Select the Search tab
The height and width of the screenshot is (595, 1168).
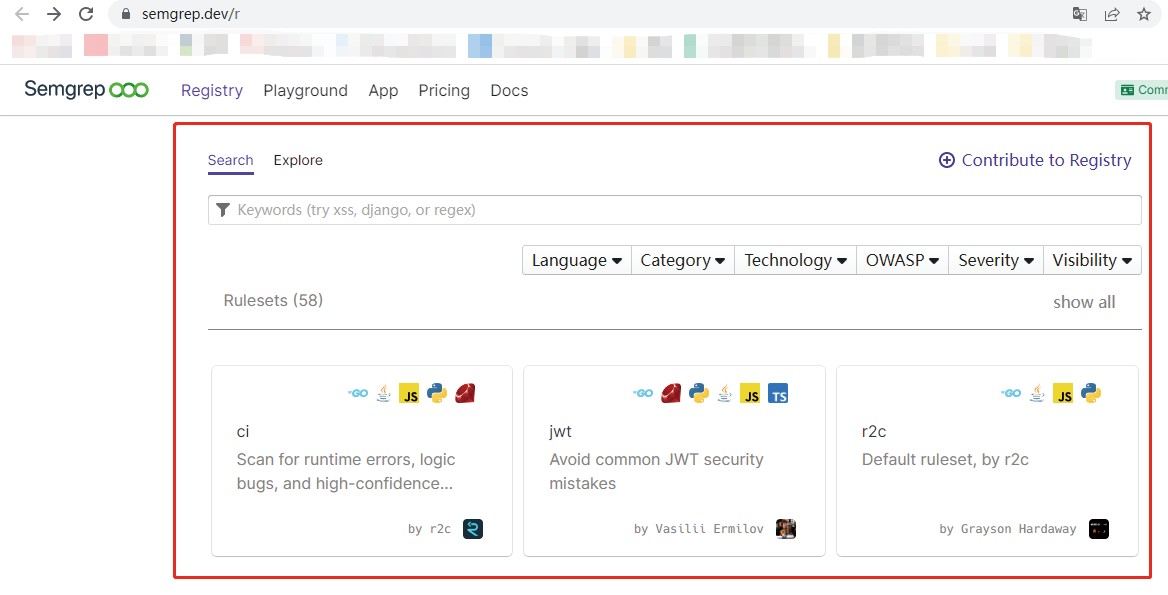point(230,160)
